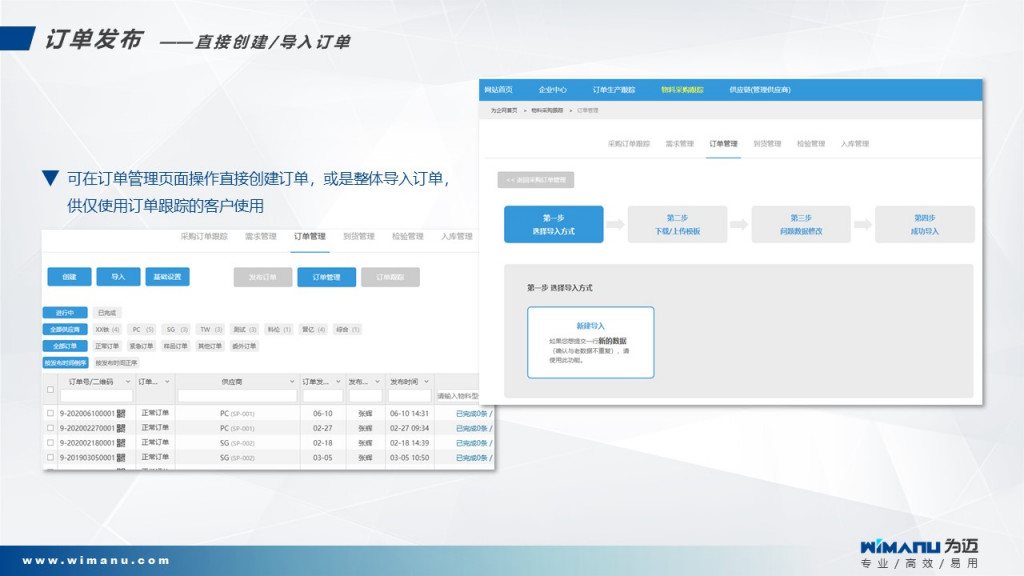Image resolution: width=1024 pixels, height=576 pixels.
Task: Click QR code icon for order 9-202002270001
Action: (x=121, y=428)
